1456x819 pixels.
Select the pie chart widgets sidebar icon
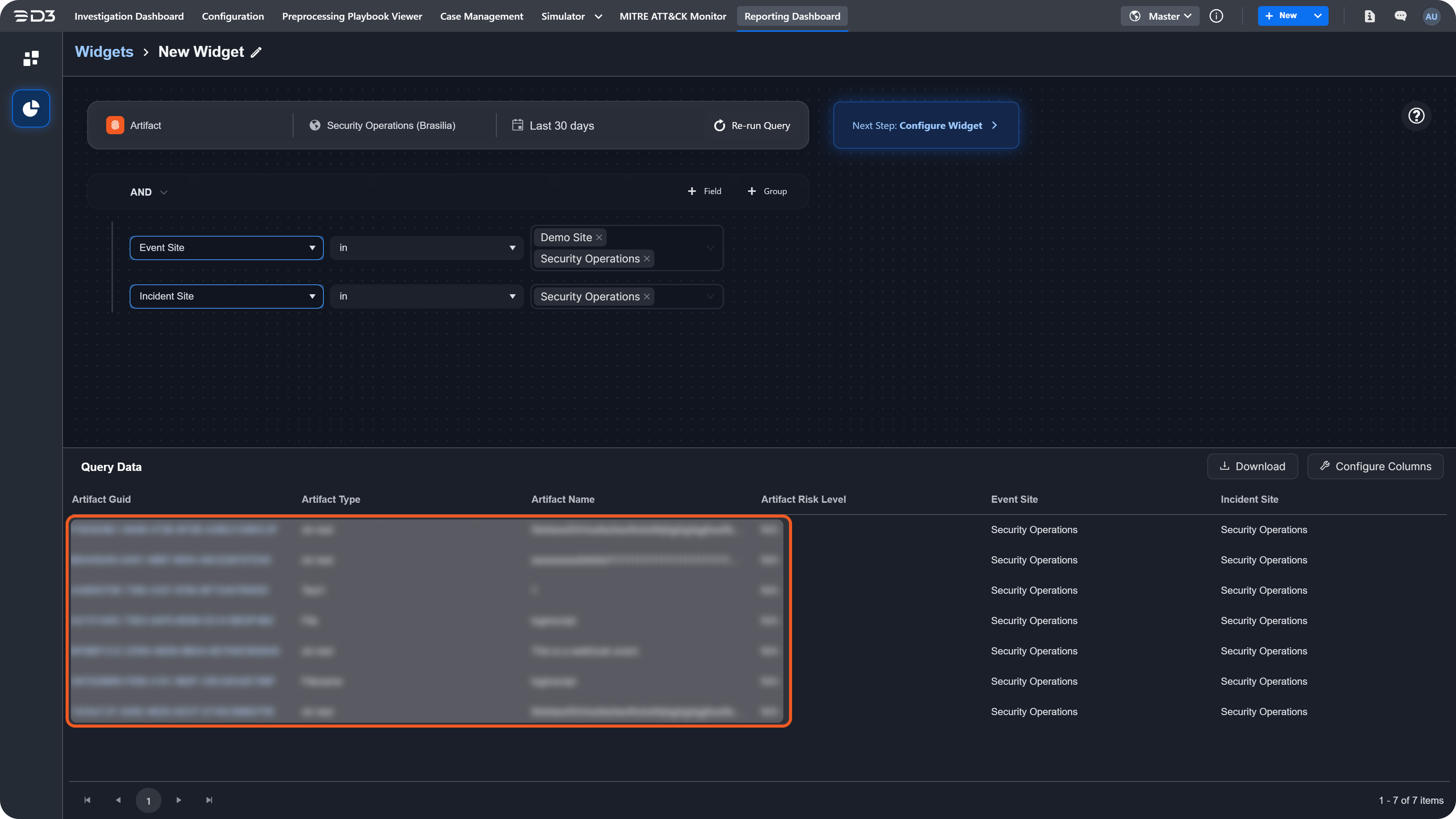pyautogui.click(x=31, y=108)
